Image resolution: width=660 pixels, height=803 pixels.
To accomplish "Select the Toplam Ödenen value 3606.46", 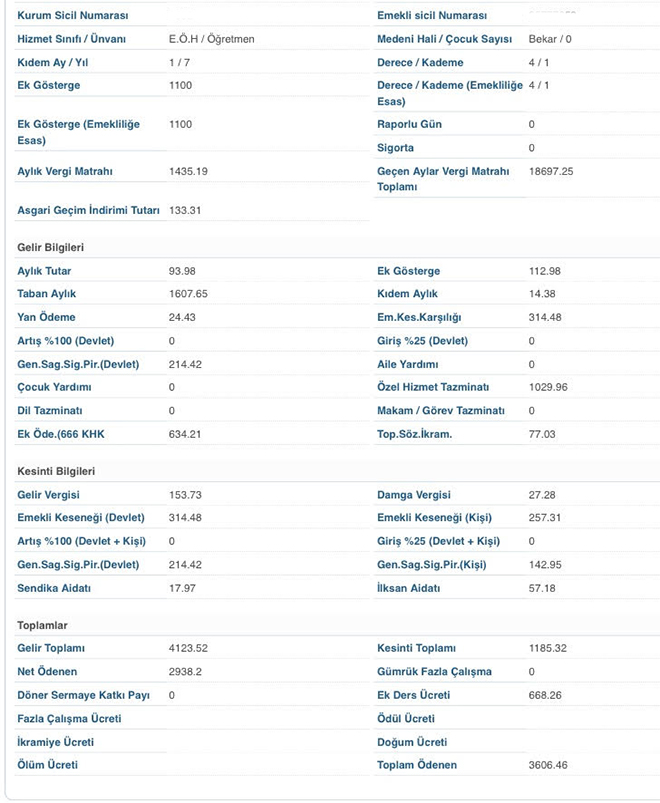I will coord(548,765).
